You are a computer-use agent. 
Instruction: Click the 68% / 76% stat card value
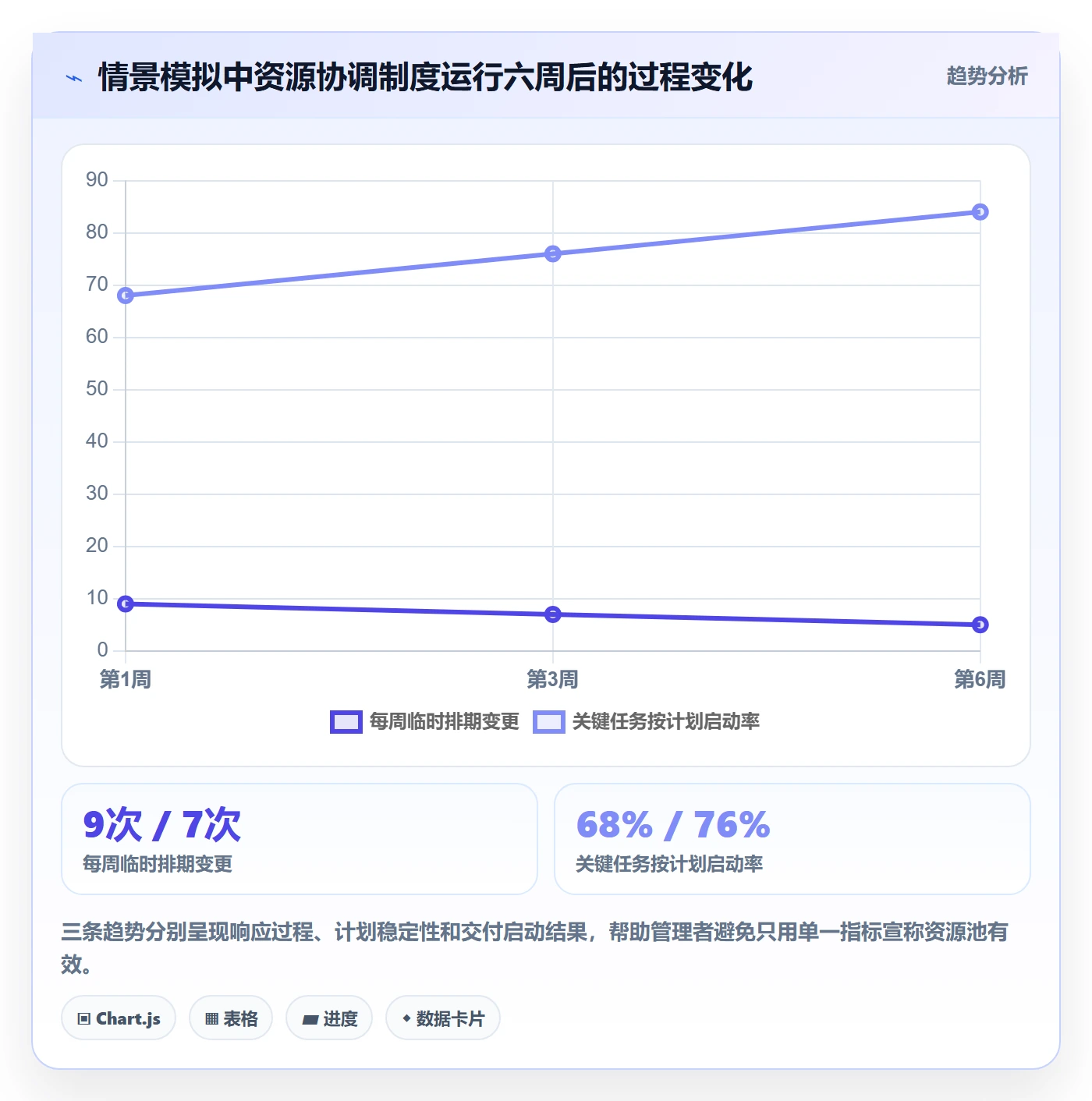tap(673, 824)
